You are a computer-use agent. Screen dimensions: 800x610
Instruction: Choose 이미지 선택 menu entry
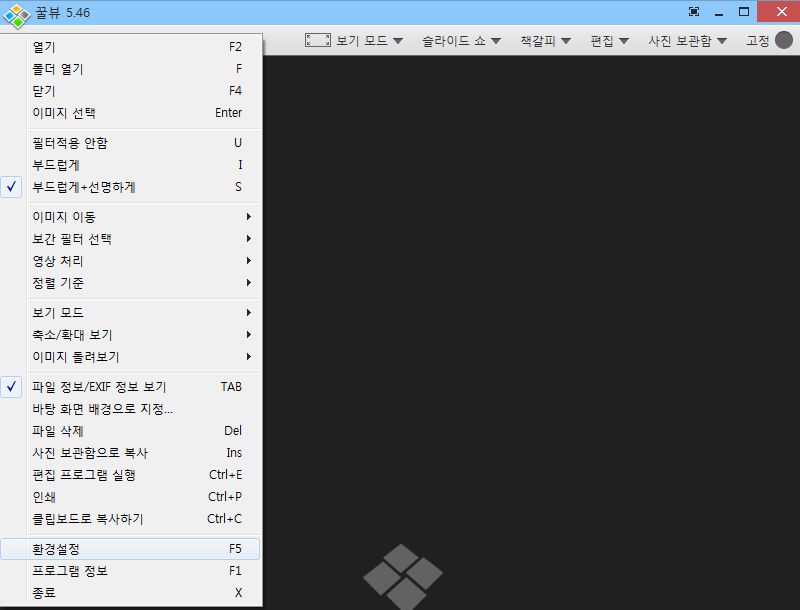131,113
